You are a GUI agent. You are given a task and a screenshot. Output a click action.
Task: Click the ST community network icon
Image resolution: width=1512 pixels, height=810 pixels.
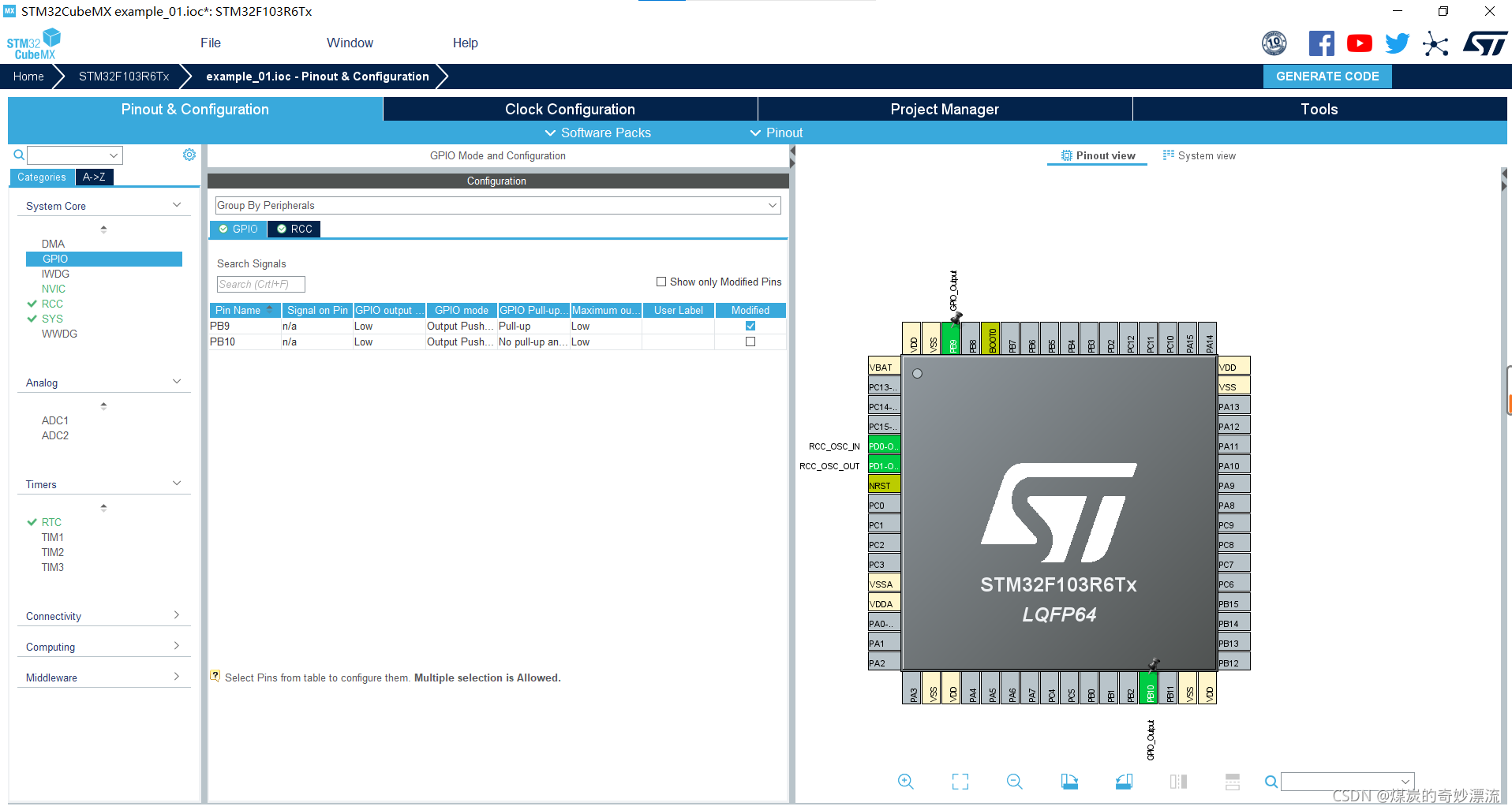pos(1435,43)
